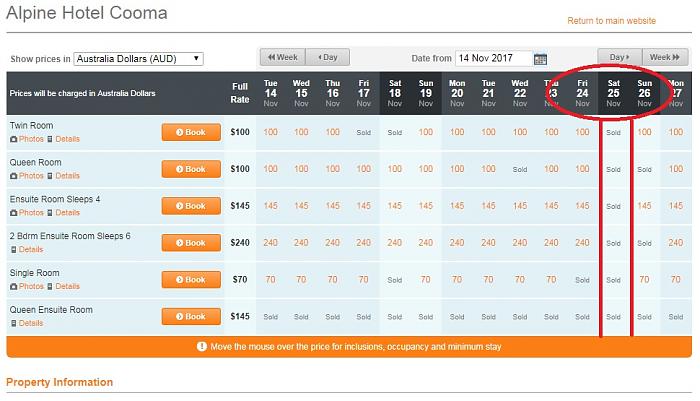Select Twin Room price for Sun 26 Nov

(644, 132)
